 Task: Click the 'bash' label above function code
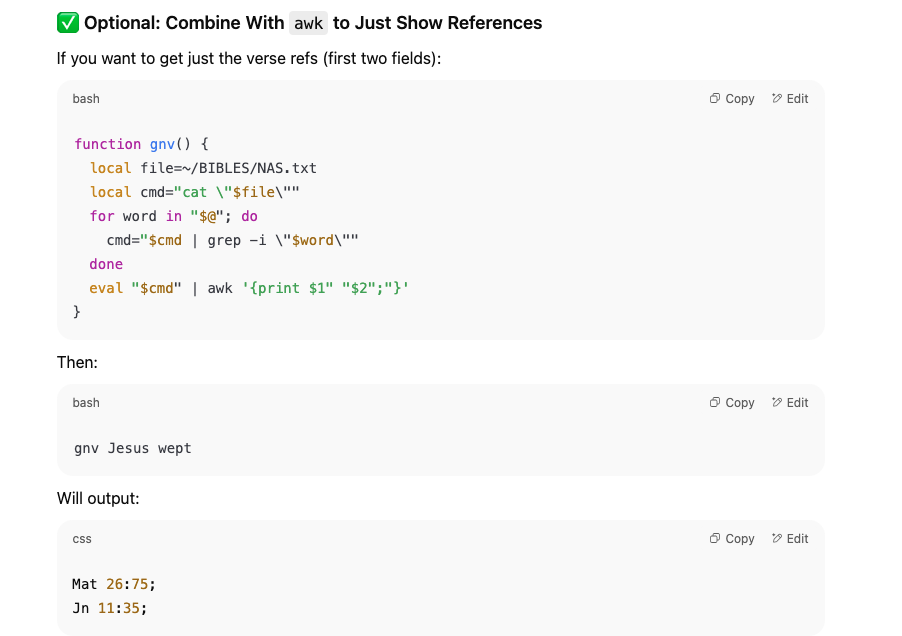[x=86, y=99]
